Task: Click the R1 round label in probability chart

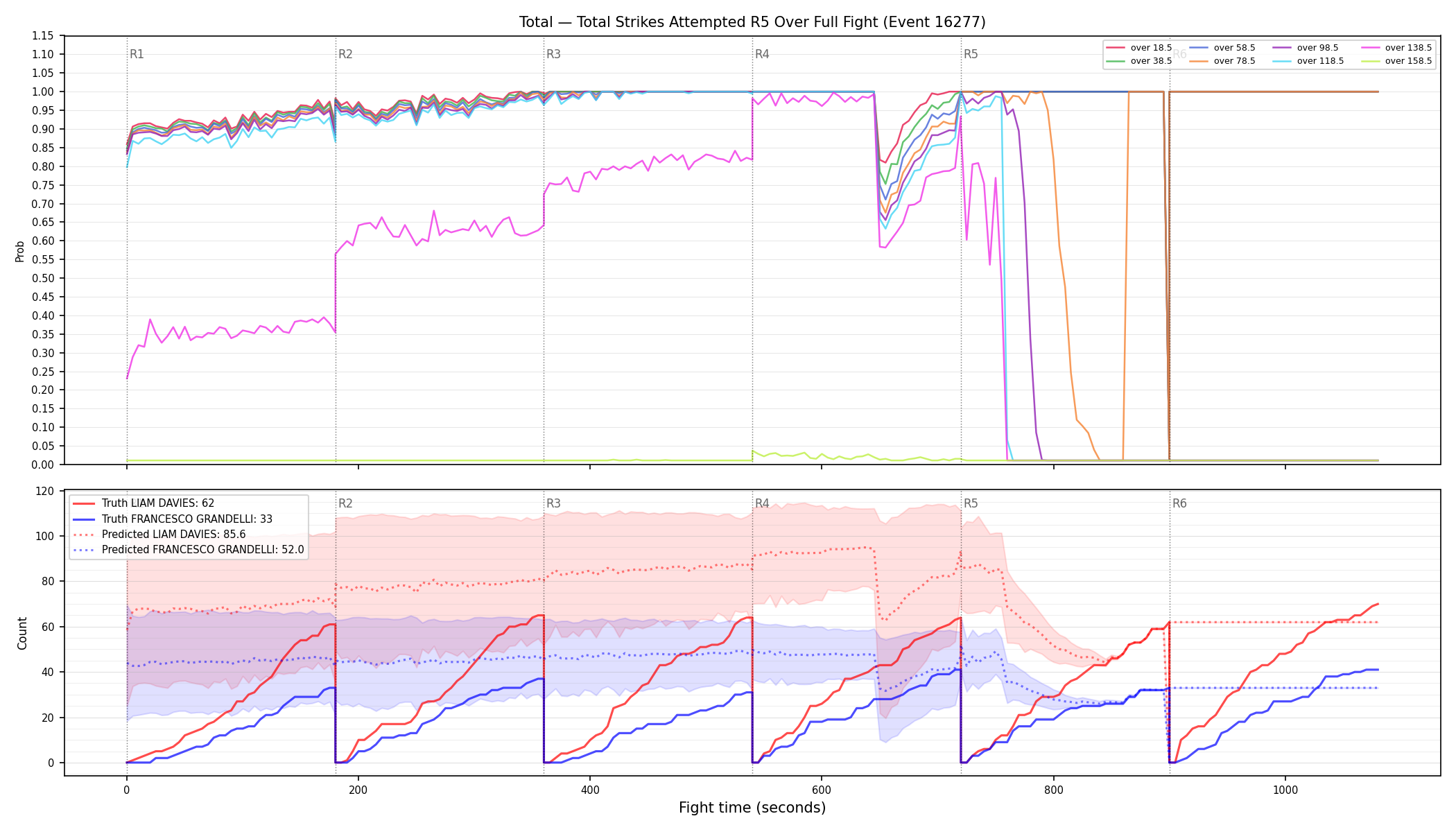Action: tap(137, 54)
